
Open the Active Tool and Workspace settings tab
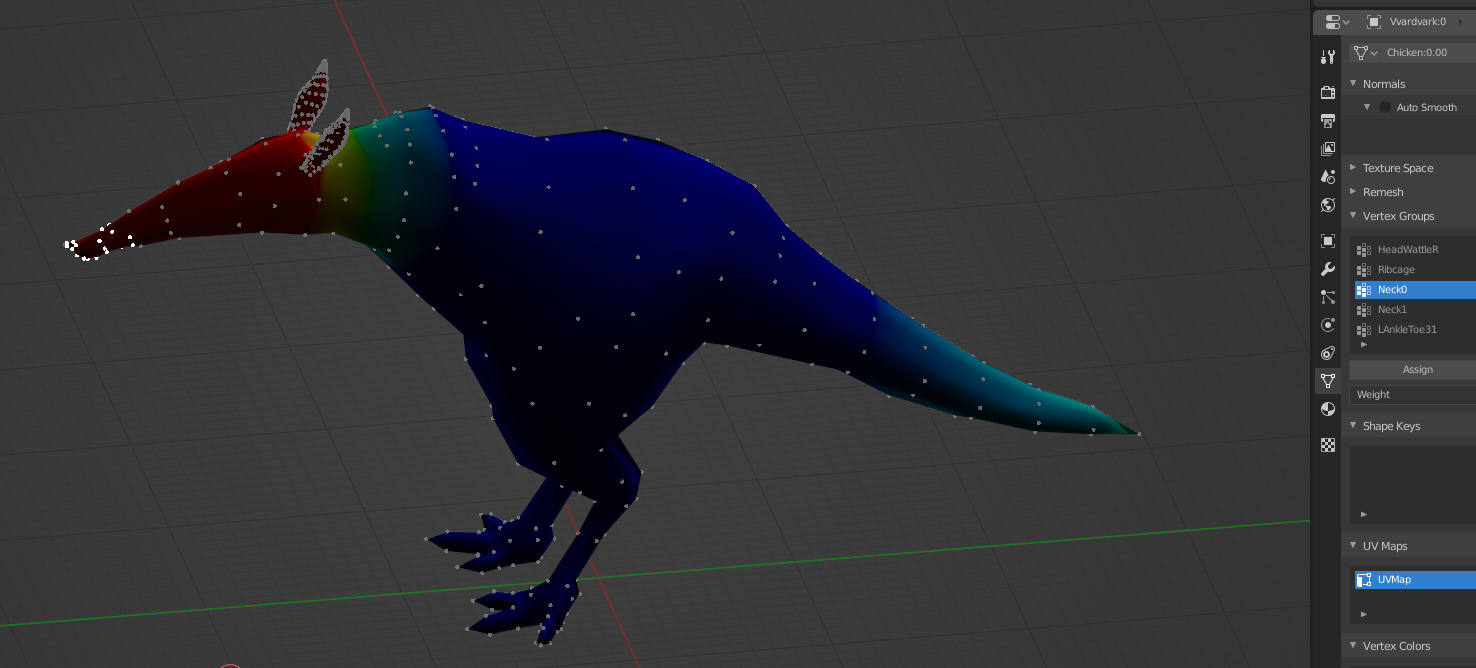[1328, 57]
